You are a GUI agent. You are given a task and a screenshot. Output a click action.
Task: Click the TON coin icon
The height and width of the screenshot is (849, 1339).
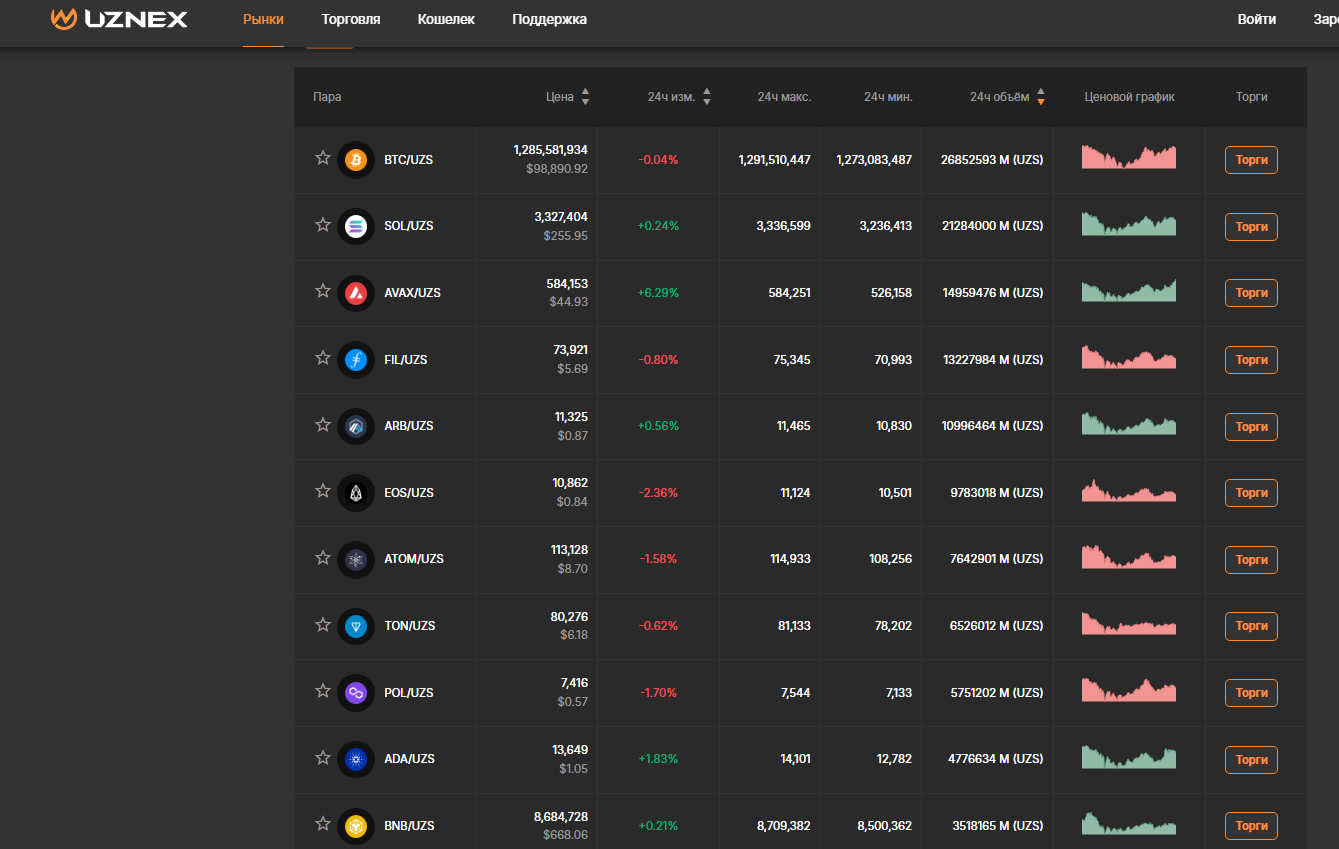click(x=356, y=626)
